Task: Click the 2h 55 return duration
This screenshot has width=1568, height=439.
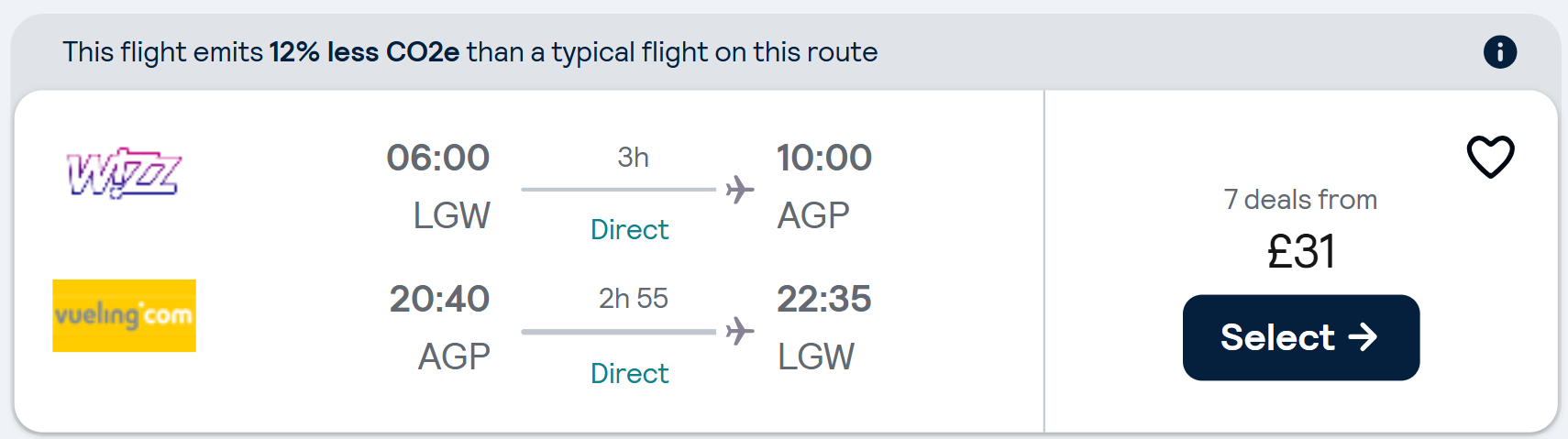Action: click(x=633, y=298)
